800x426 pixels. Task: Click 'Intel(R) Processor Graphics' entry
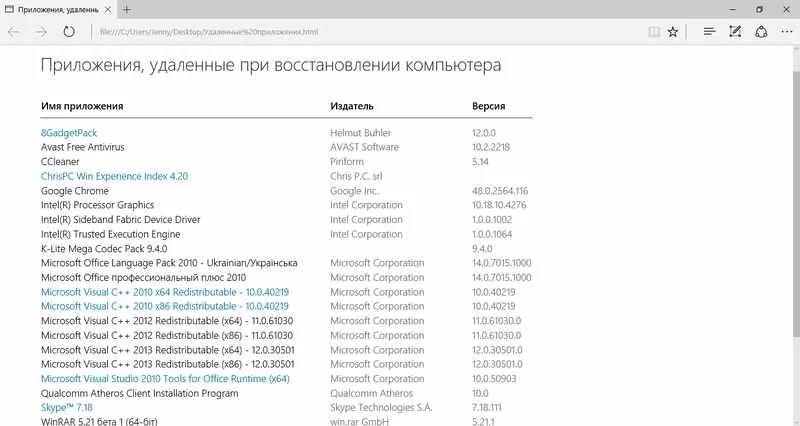pos(97,205)
